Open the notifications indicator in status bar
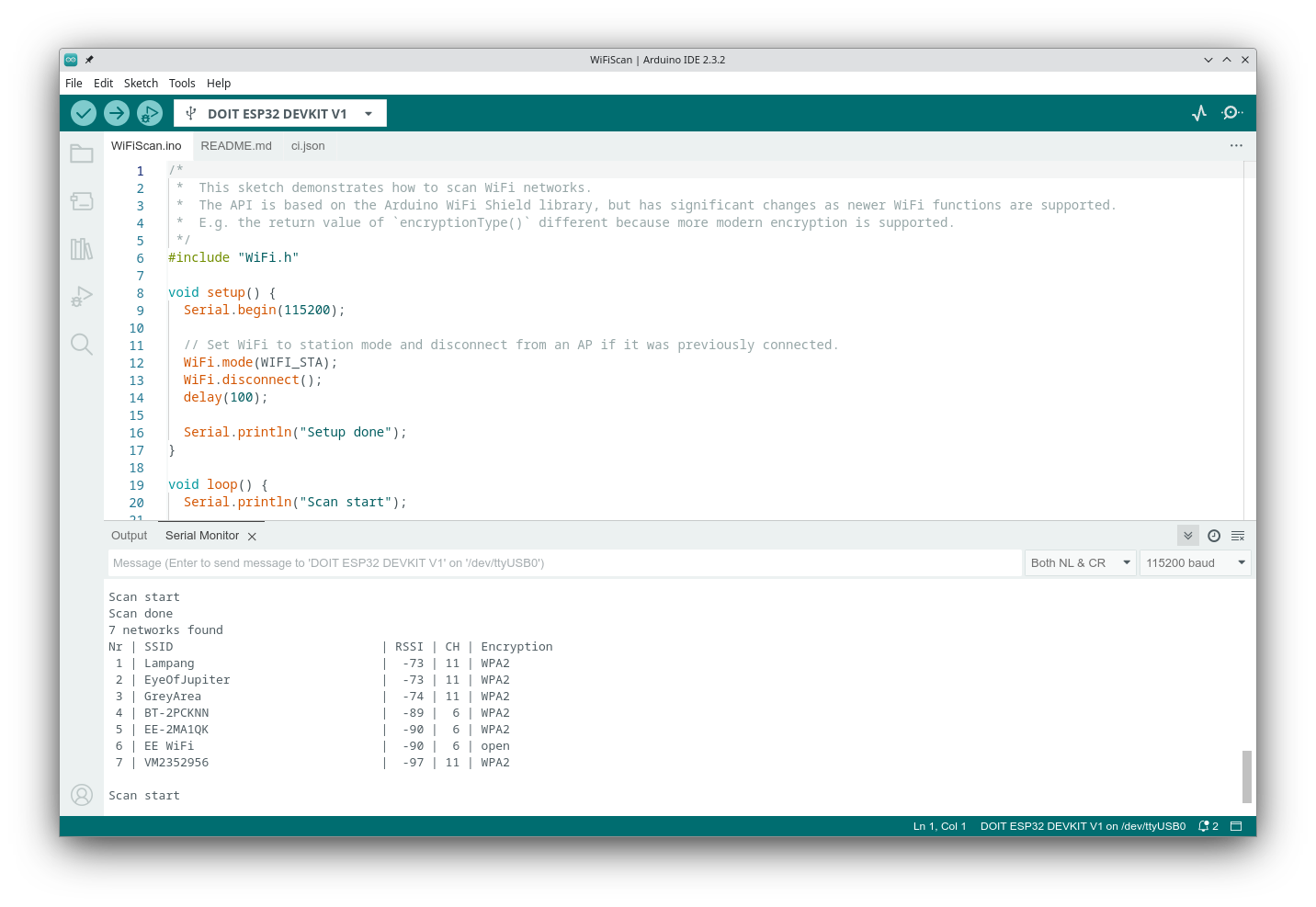 click(x=1208, y=826)
